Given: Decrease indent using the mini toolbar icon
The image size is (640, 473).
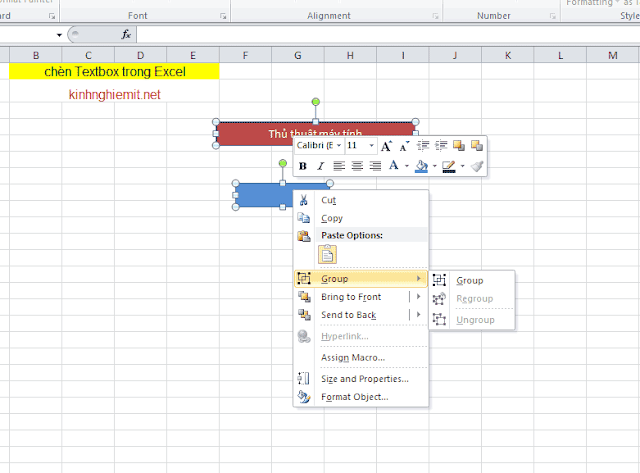Looking at the screenshot, I should (423, 145).
